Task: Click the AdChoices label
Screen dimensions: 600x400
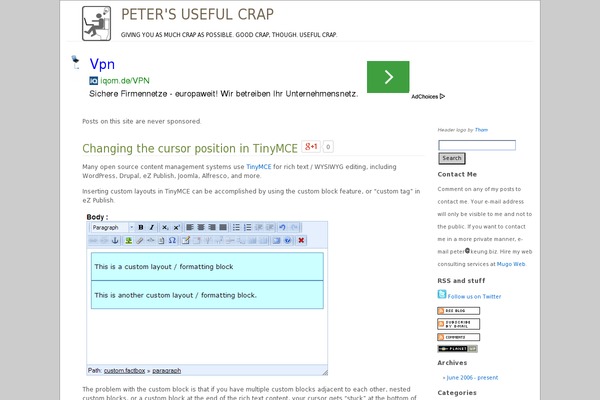Action: (428, 96)
